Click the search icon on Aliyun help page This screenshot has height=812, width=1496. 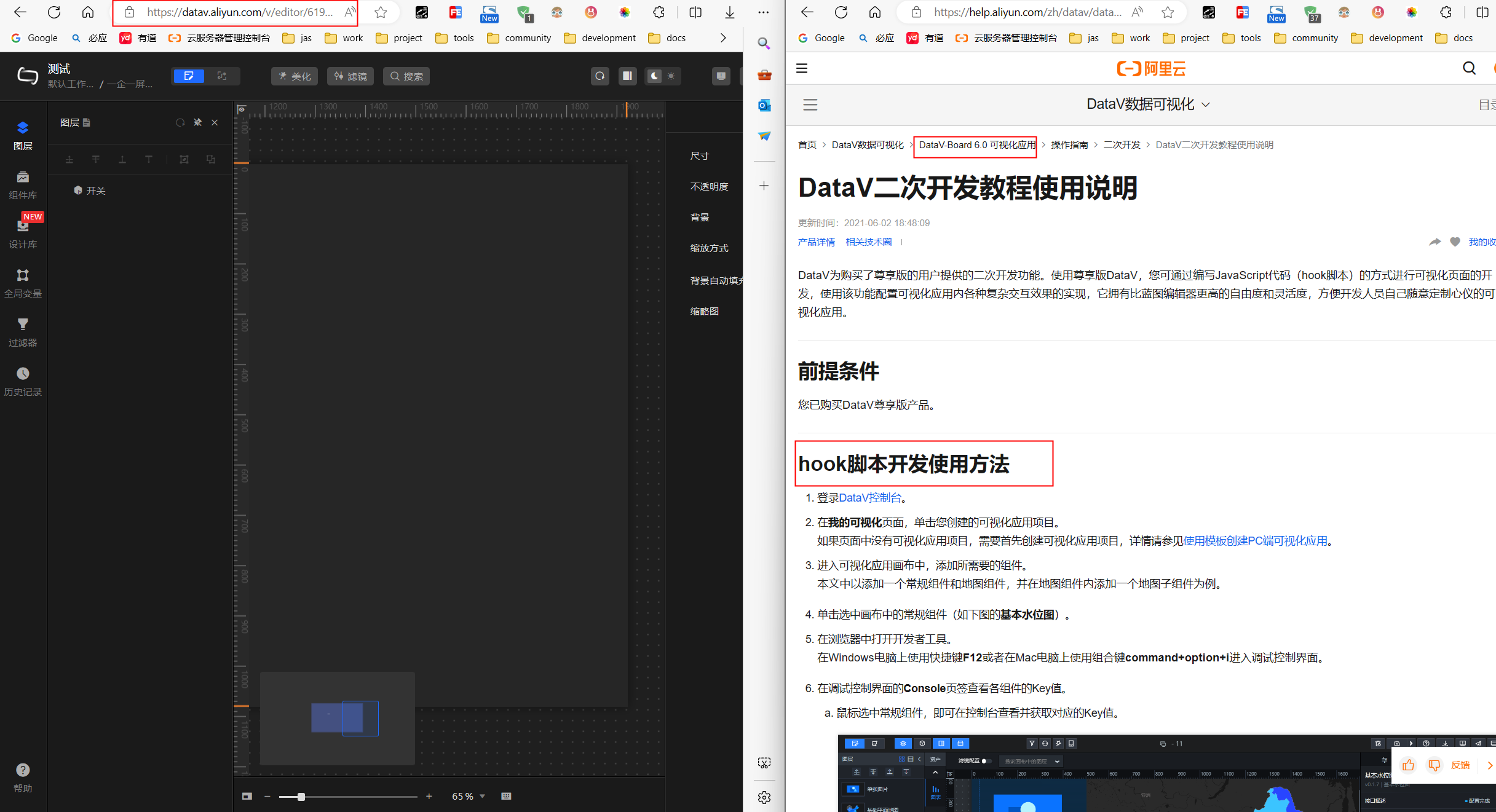1469,68
